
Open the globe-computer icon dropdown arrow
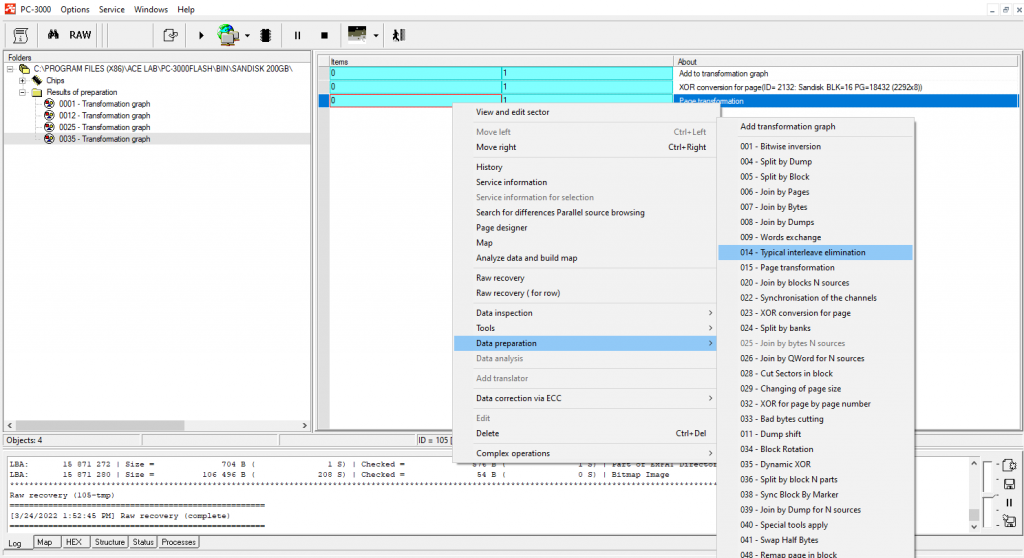[x=247, y=35]
